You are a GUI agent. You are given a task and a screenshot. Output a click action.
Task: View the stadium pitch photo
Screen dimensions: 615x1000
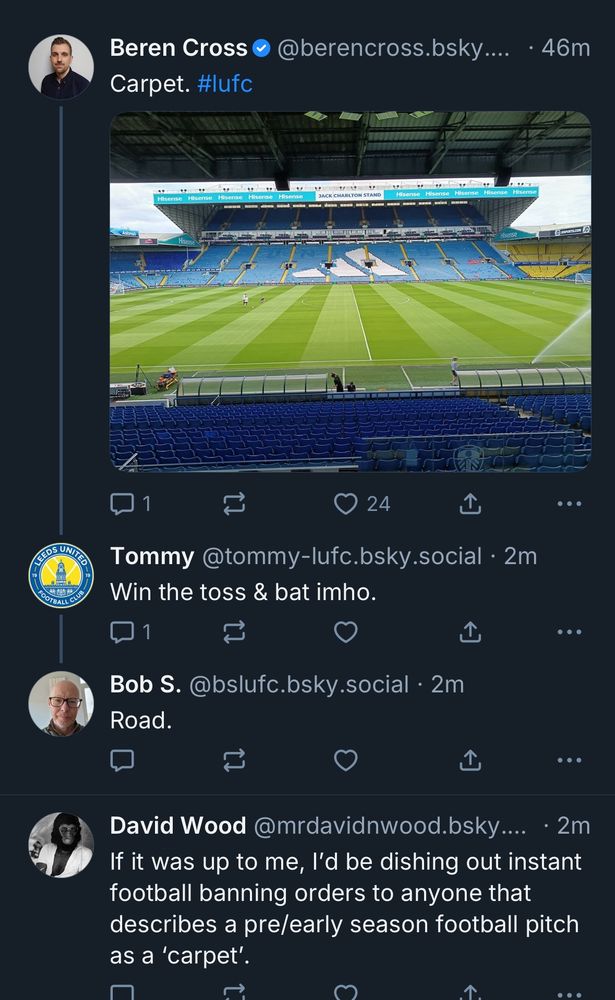tap(350, 291)
